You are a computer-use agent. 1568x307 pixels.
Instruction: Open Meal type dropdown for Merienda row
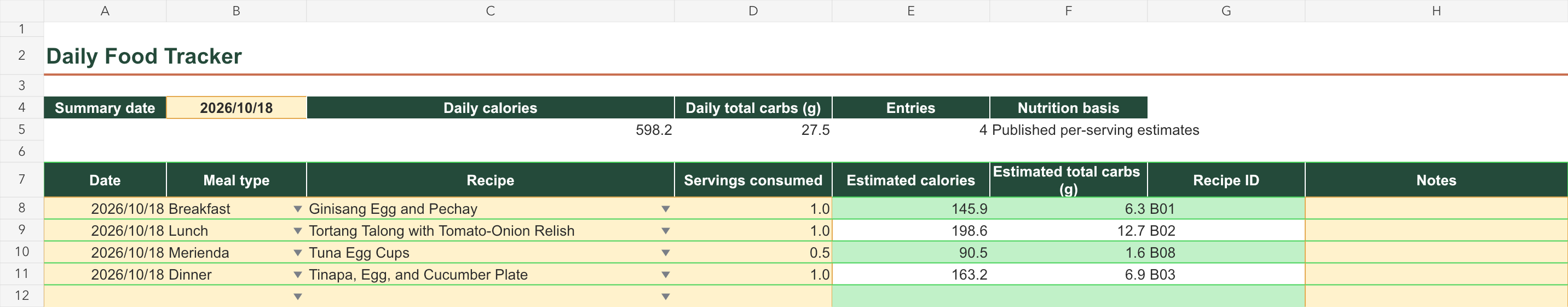click(298, 253)
